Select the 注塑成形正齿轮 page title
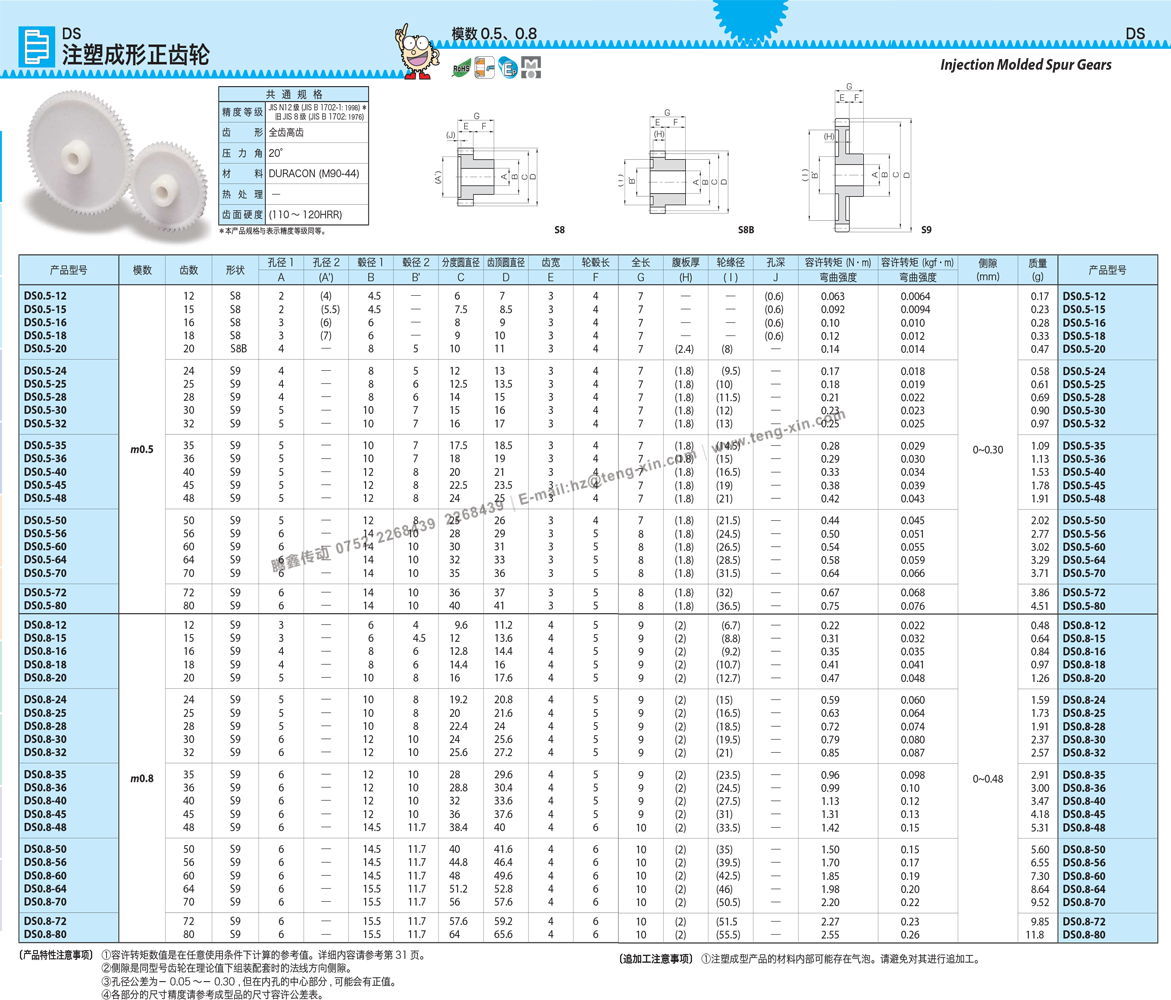Image resolution: width=1171 pixels, height=1000 pixels. point(135,55)
